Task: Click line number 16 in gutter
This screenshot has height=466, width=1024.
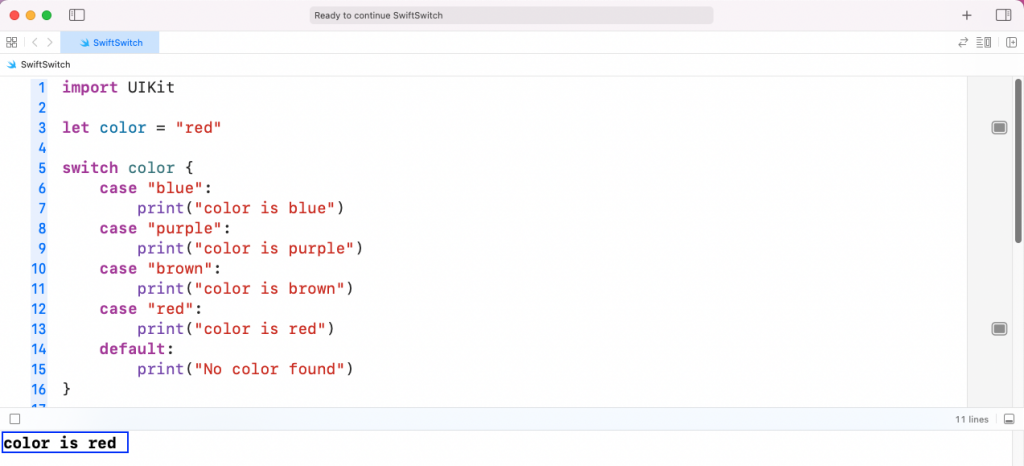Action: coord(39,389)
